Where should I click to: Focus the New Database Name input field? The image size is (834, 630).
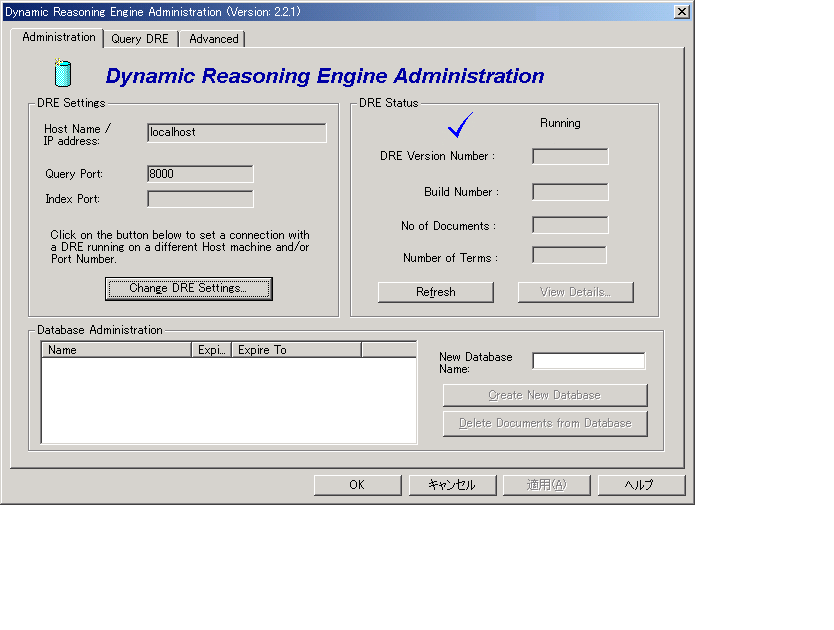588,361
